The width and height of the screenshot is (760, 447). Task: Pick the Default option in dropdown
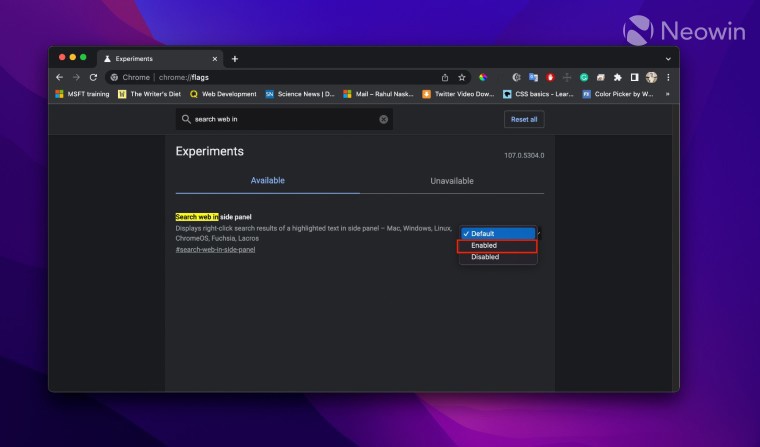tap(497, 233)
